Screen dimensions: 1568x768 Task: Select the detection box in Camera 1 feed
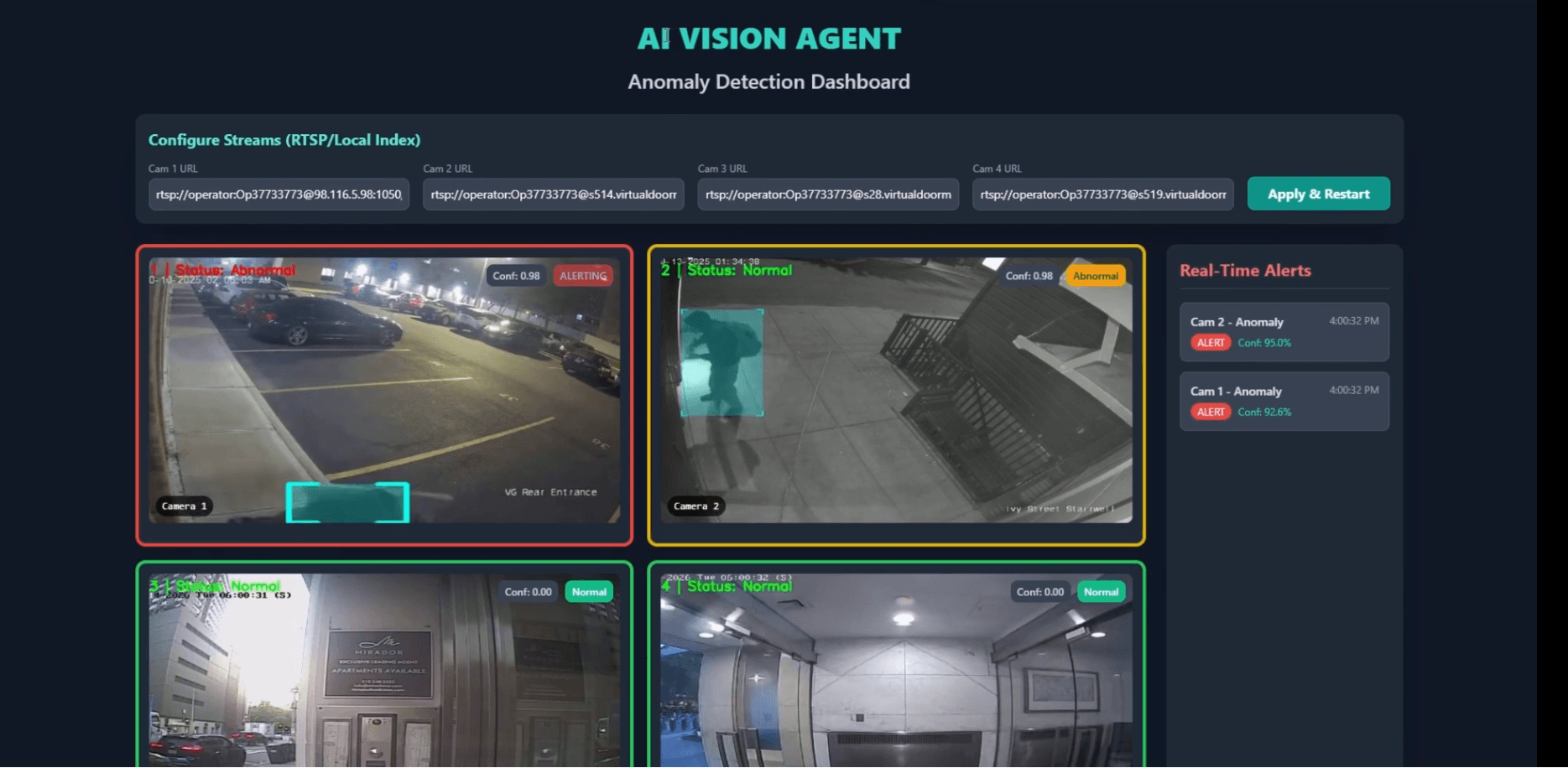coord(347,502)
